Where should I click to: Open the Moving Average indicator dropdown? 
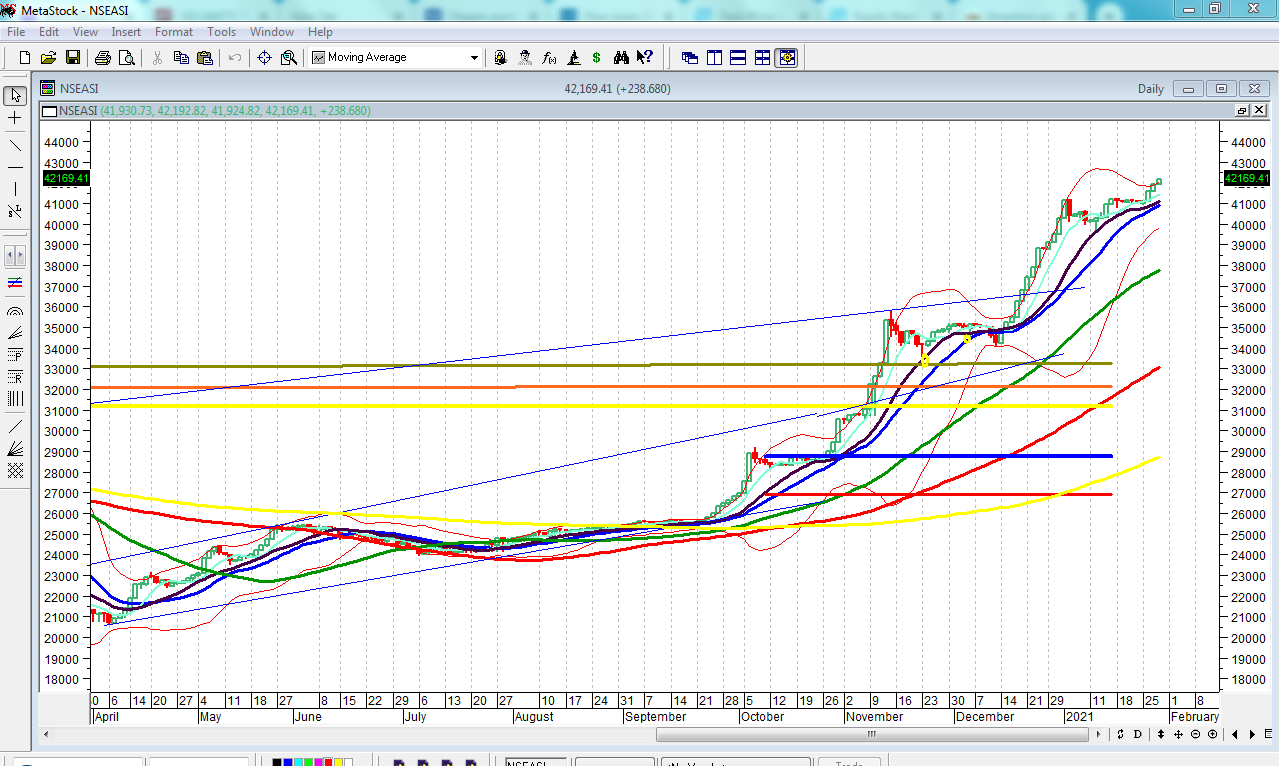pos(474,58)
